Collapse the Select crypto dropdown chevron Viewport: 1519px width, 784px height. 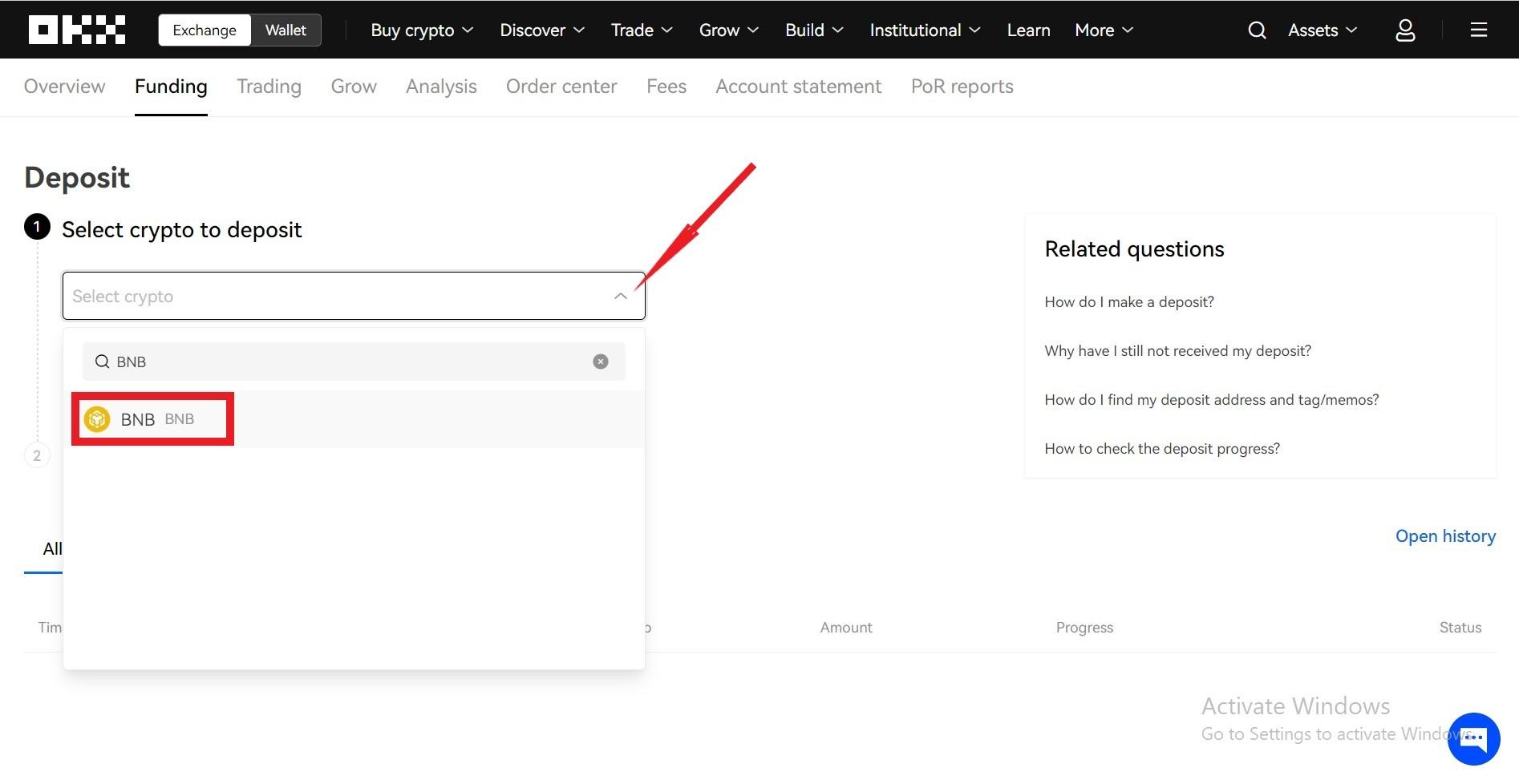tap(620, 296)
